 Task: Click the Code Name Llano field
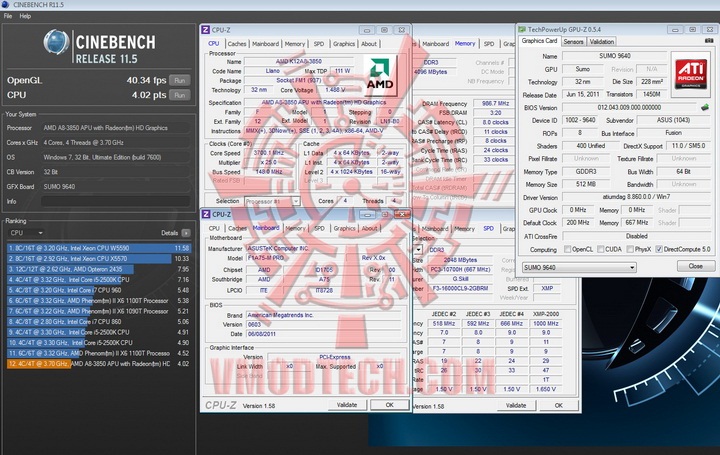pos(272,71)
